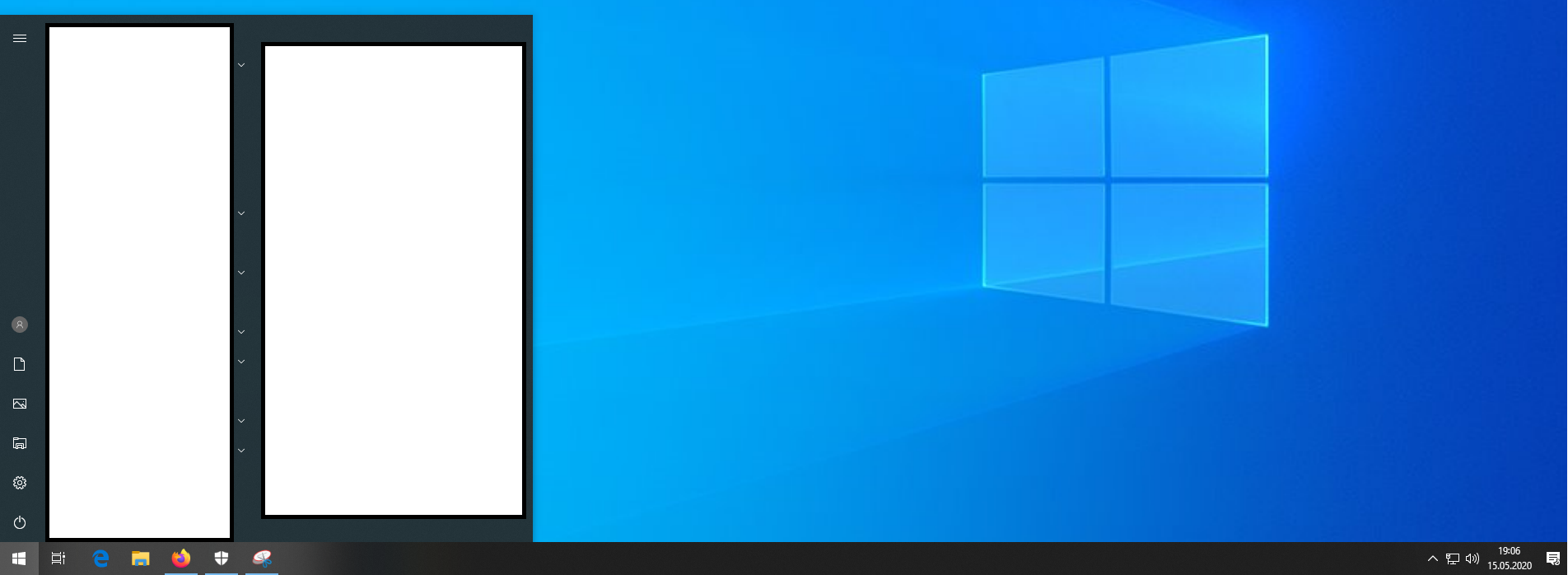Show hidden system tray icons
Viewport: 1568px width, 575px height.
click(x=1433, y=559)
